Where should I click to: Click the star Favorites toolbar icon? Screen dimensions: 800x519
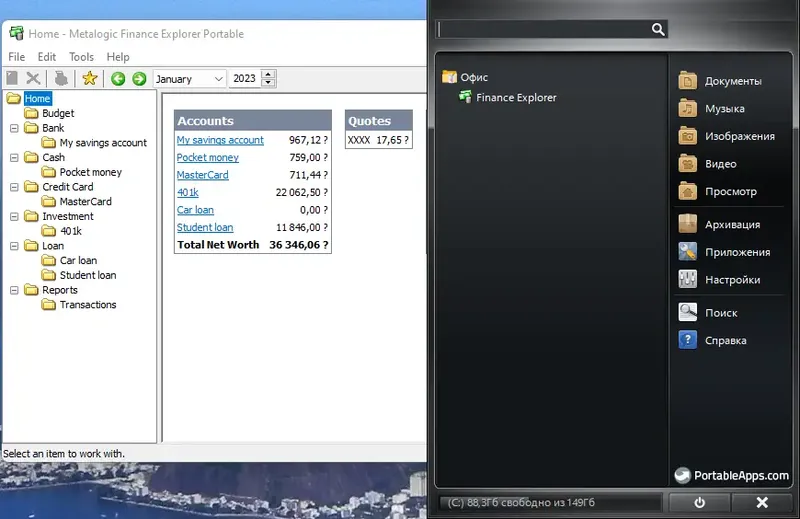[90, 78]
